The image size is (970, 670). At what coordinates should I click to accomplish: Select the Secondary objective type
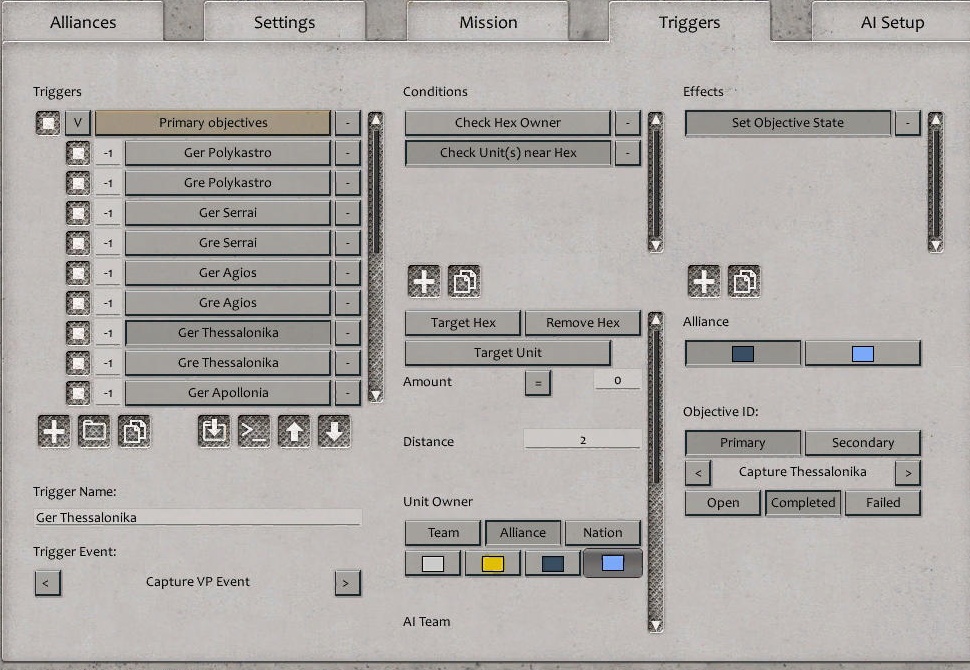pyautogui.click(x=863, y=443)
